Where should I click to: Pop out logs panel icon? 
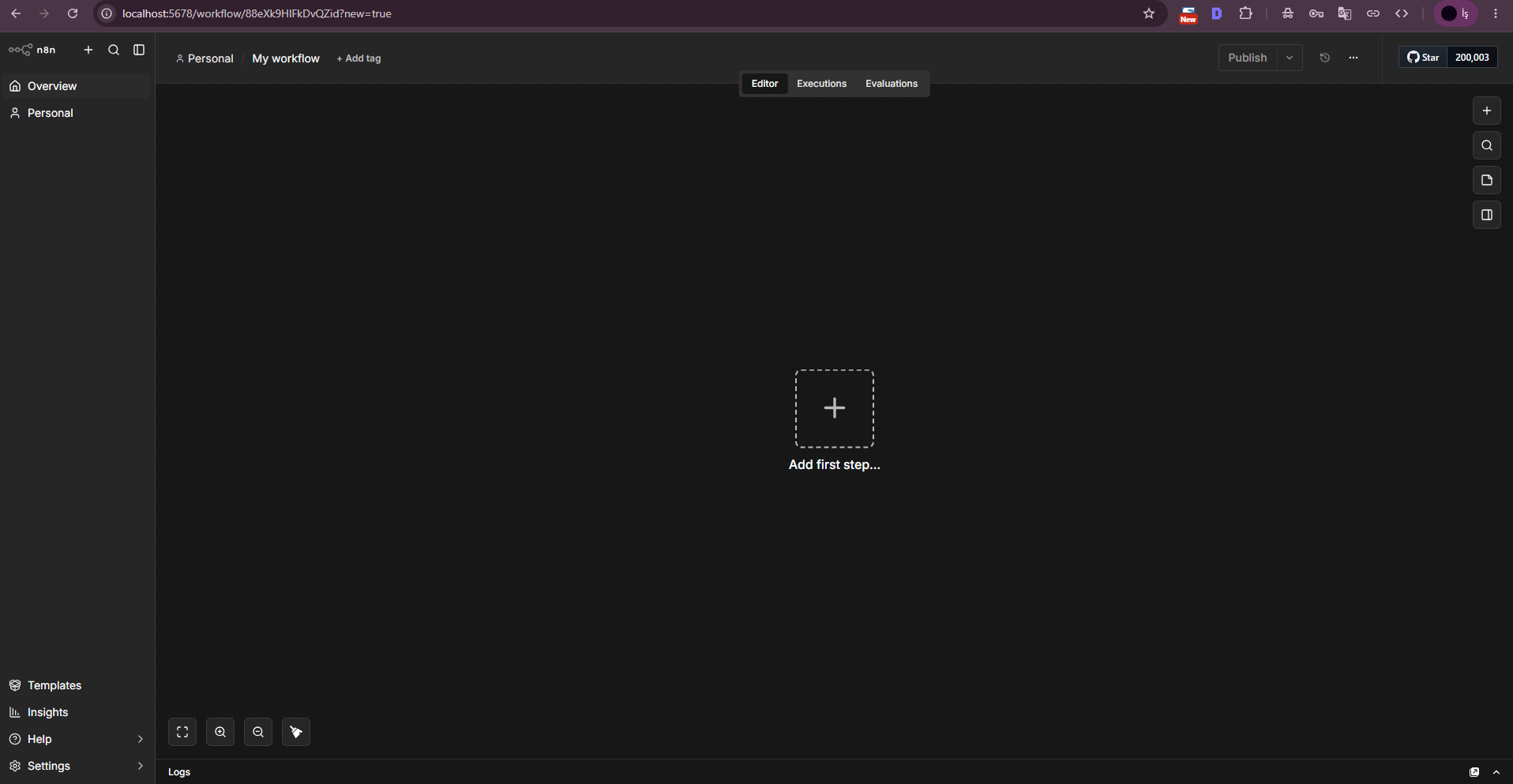click(1474, 772)
